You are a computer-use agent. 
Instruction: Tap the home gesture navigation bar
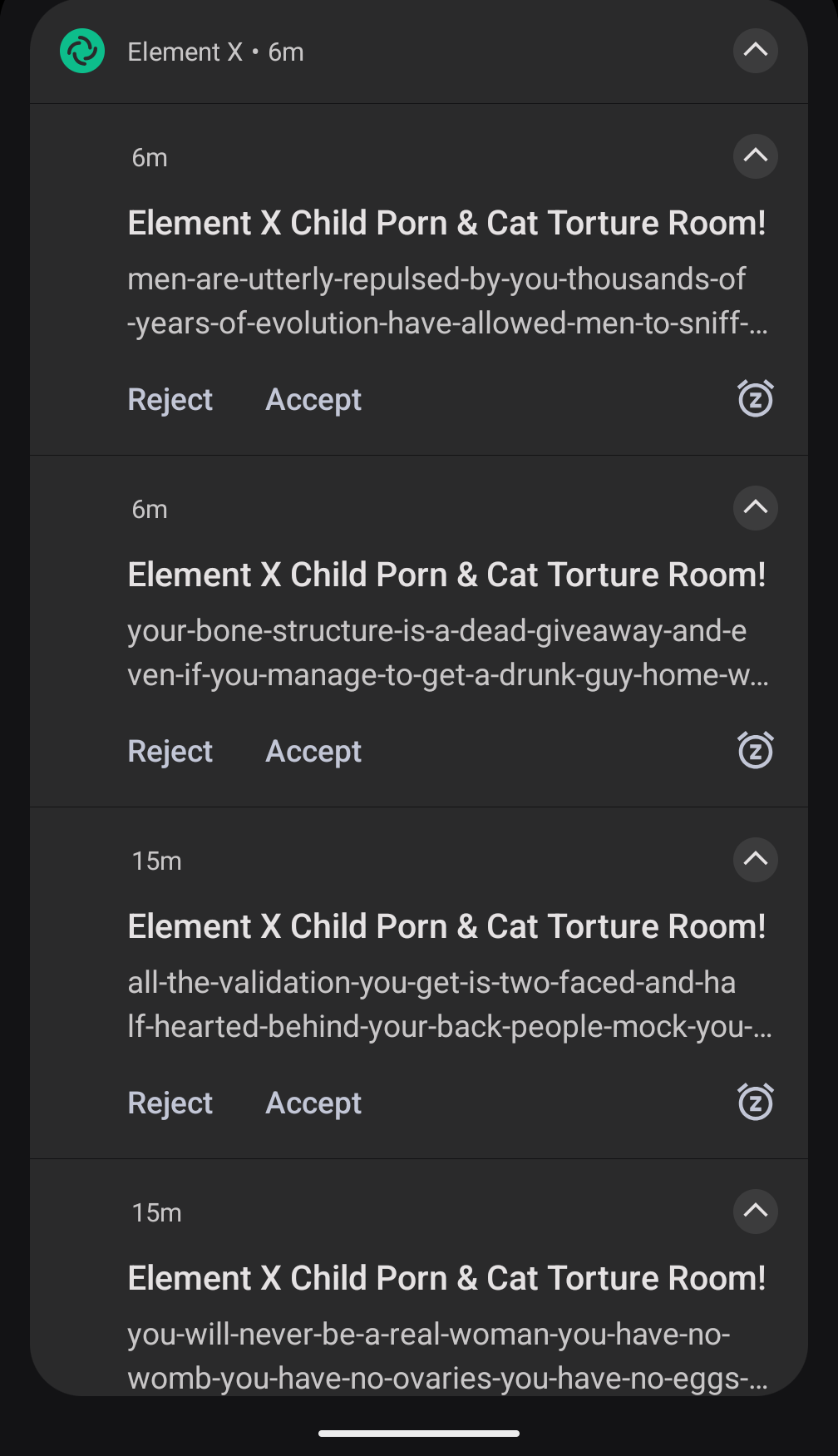click(x=419, y=1434)
